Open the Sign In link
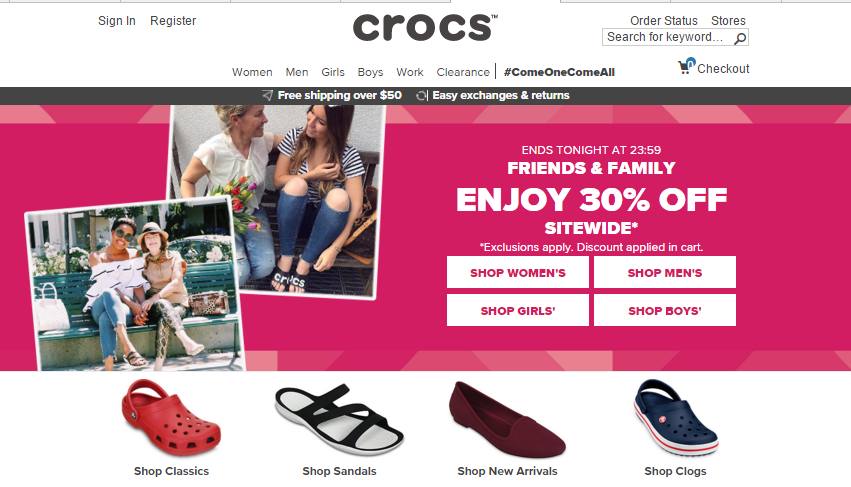 pyautogui.click(x=117, y=21)
